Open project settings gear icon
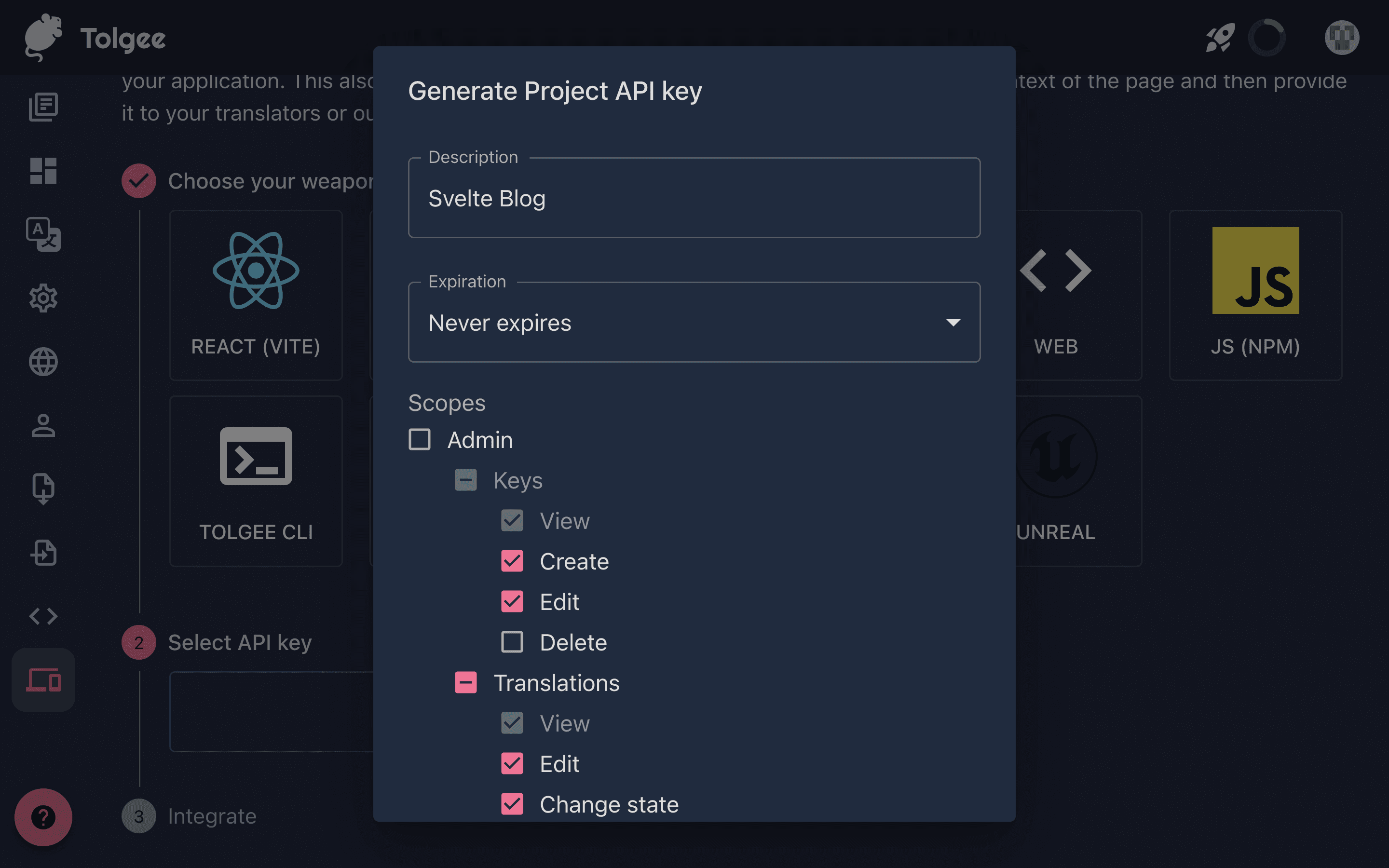Screen dimensions: 1389x868 pos(43,298)
